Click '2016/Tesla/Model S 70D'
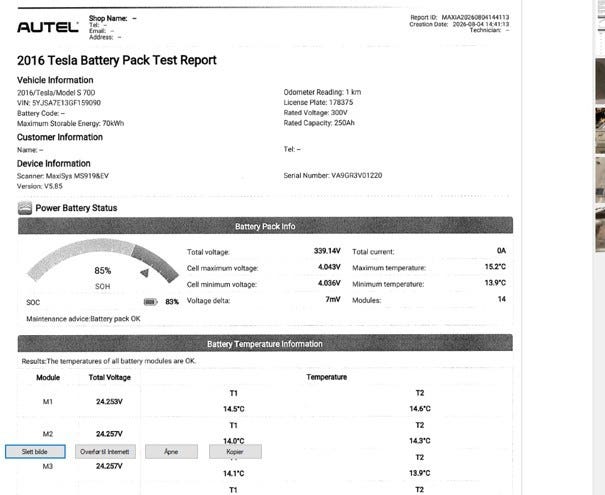Viewport: 605px width, 495px height. [56, 93]
